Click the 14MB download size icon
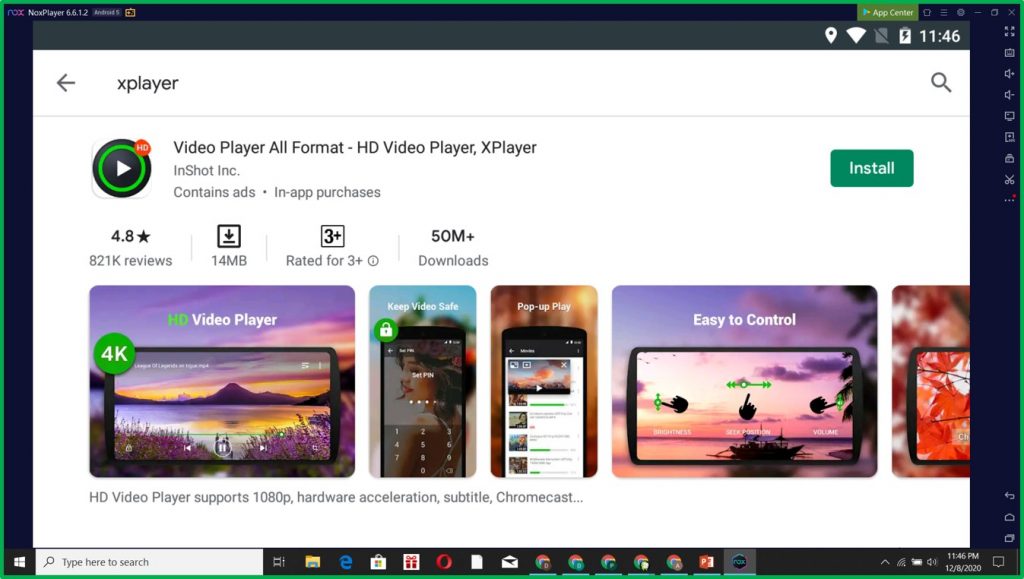Viewport: 1024px width, 579px height. point(229,236)
